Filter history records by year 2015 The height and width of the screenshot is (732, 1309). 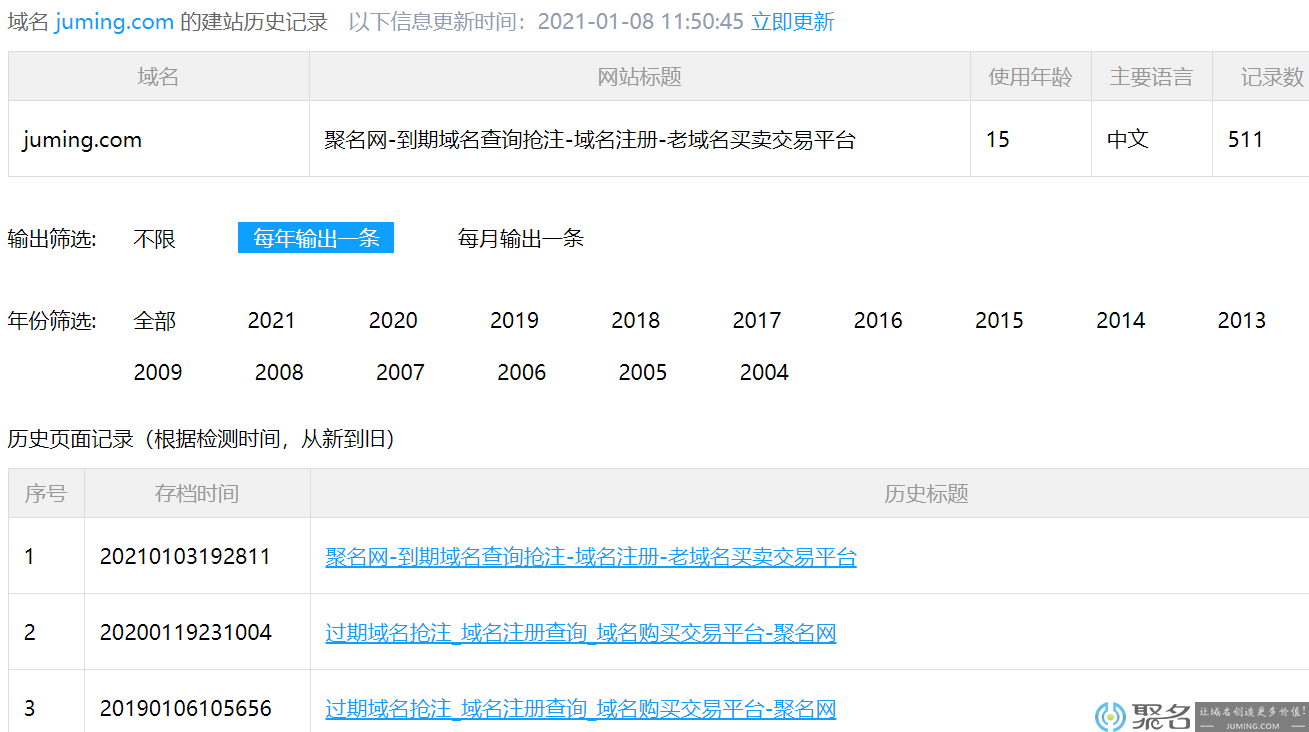(x=999, y=320)
